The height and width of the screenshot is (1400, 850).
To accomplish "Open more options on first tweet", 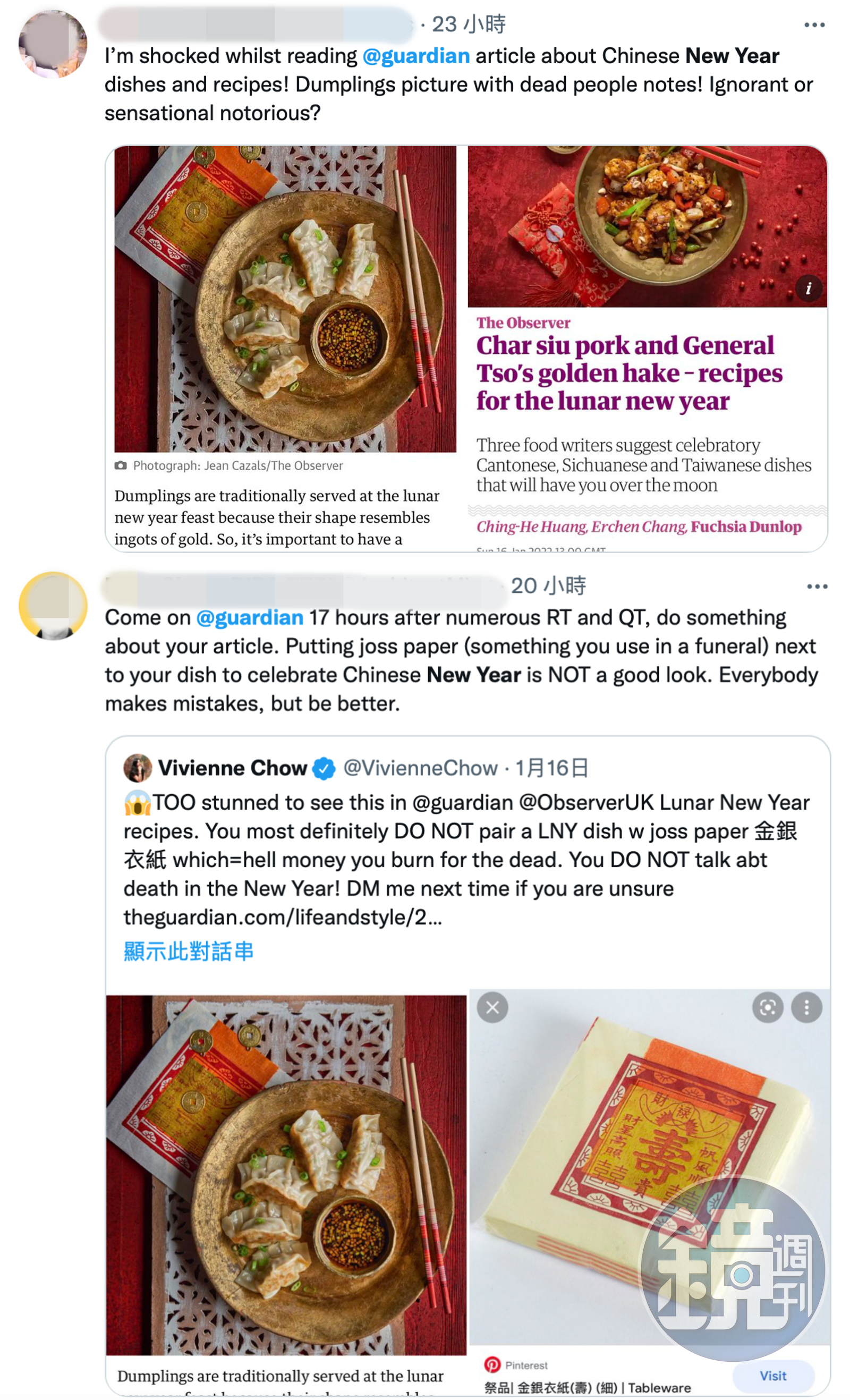I will pyautogui.click(x=814, y=25).
